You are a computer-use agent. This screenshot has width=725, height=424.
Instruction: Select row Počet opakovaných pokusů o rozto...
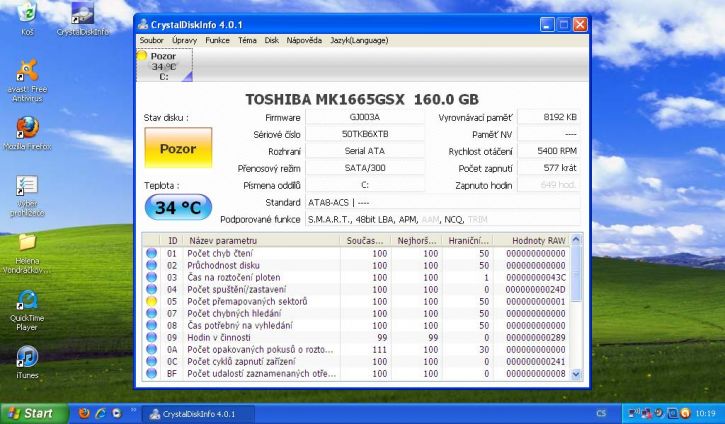(x=356, y=350)
